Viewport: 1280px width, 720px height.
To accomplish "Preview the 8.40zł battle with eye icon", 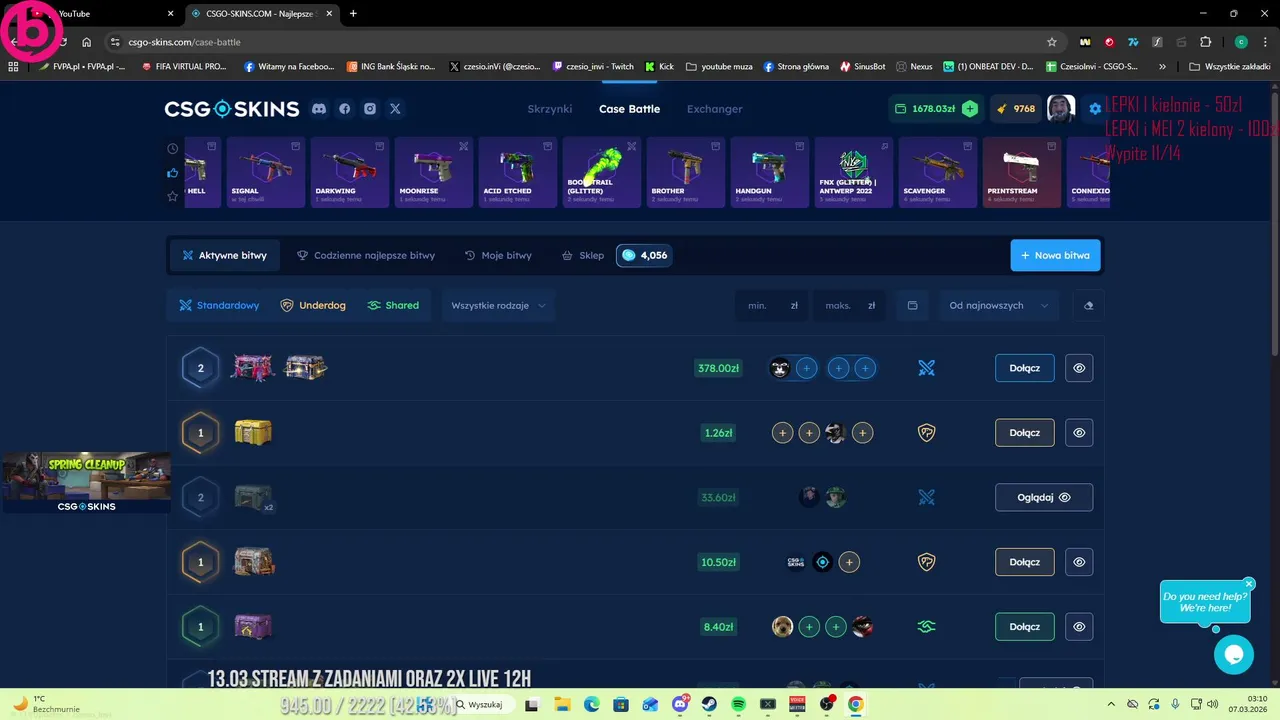I will pos(1079,627).
